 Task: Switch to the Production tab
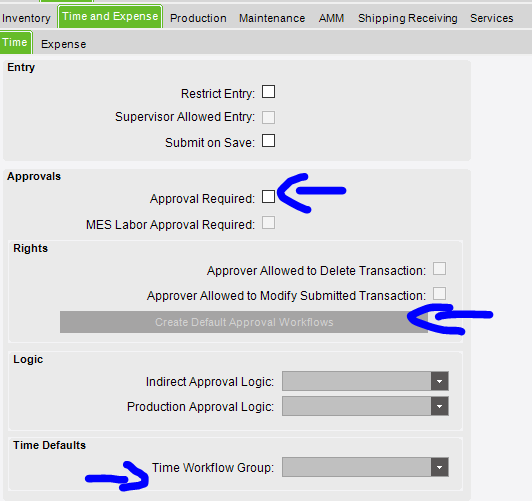pyautogui.click(x=198, y=18)
